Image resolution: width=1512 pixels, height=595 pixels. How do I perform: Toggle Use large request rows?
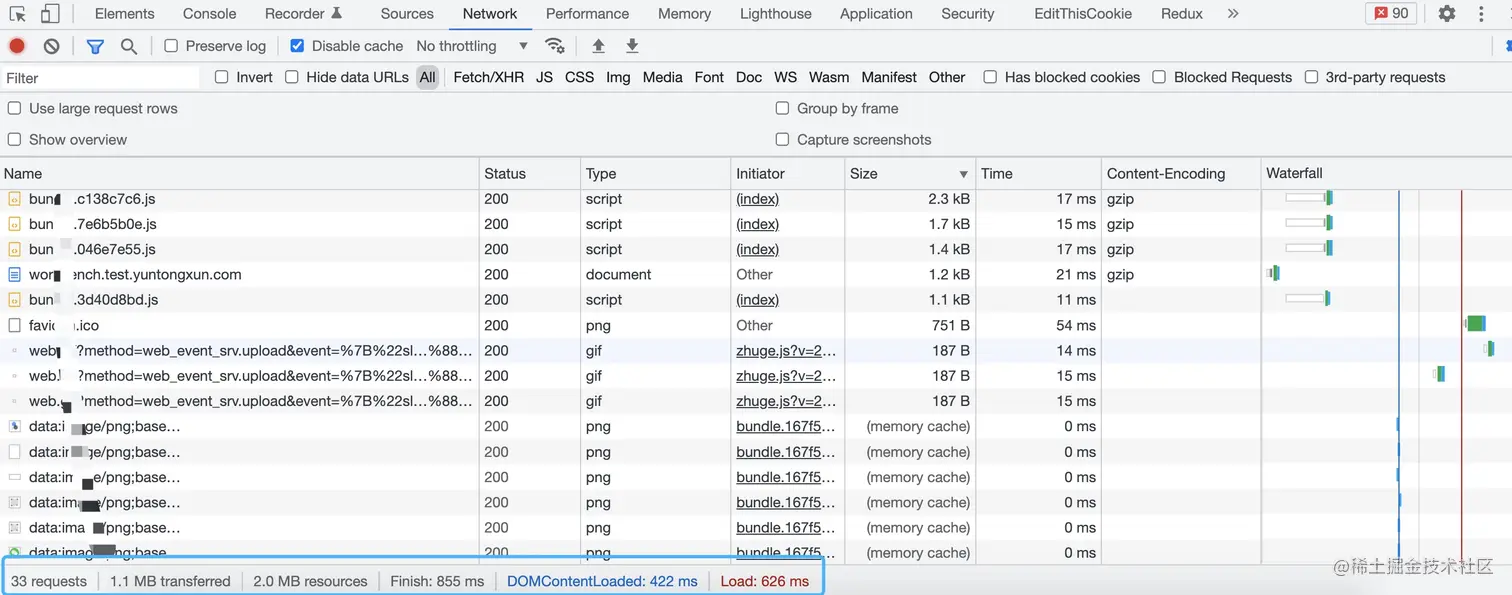[x=14, y=108]
